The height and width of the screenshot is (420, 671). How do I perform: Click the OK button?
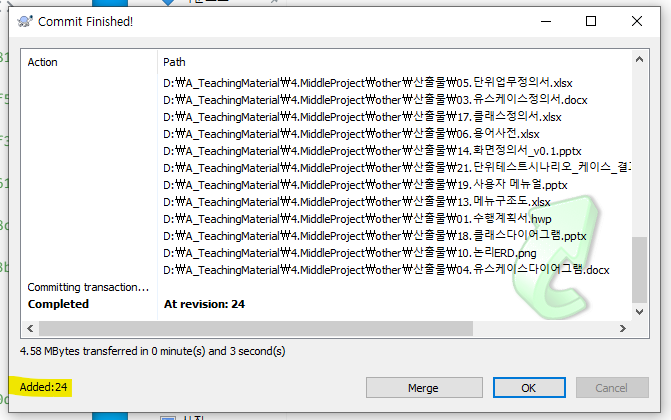click(529, 387)
